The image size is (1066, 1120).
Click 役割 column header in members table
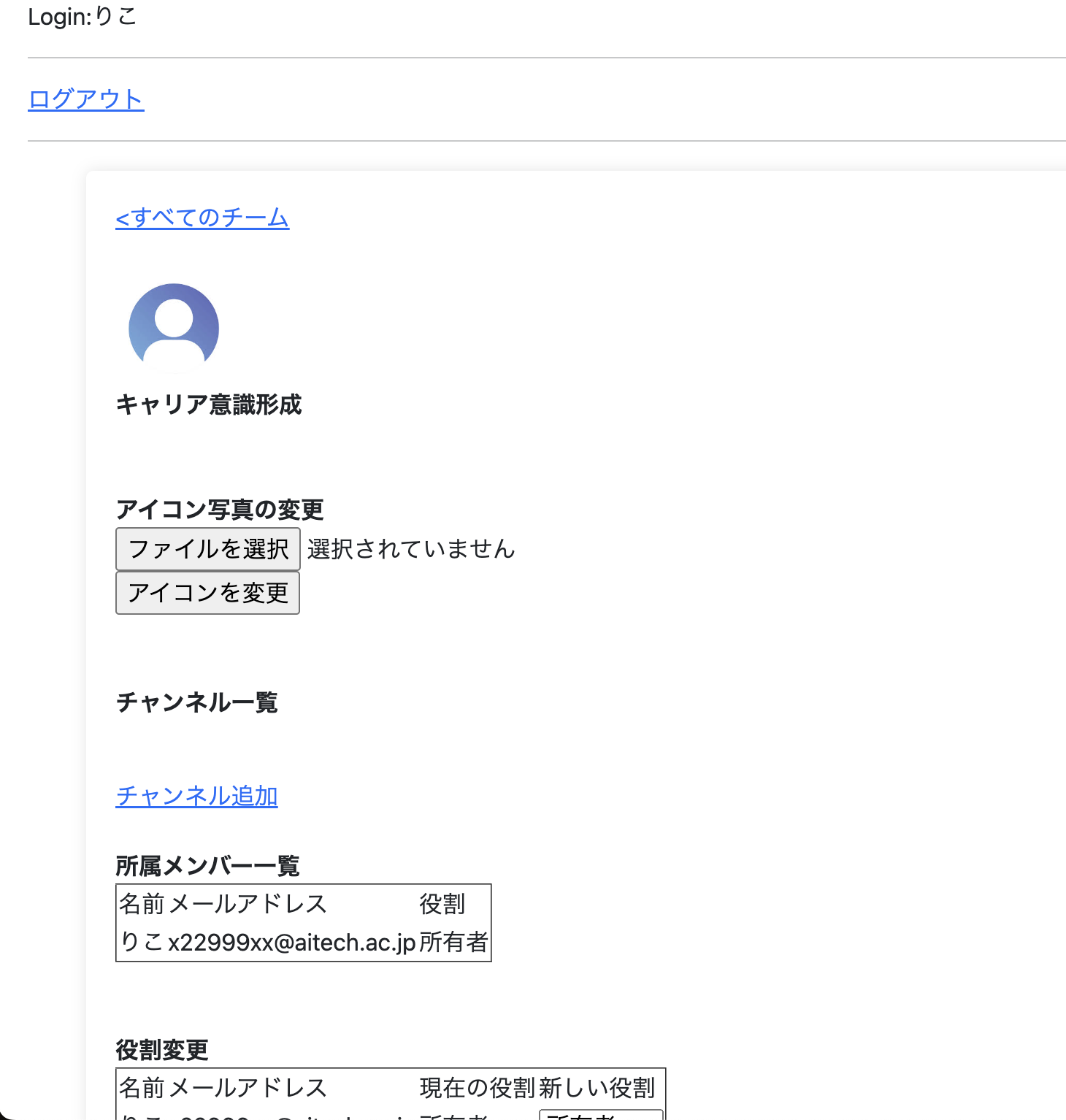(442, 904)
